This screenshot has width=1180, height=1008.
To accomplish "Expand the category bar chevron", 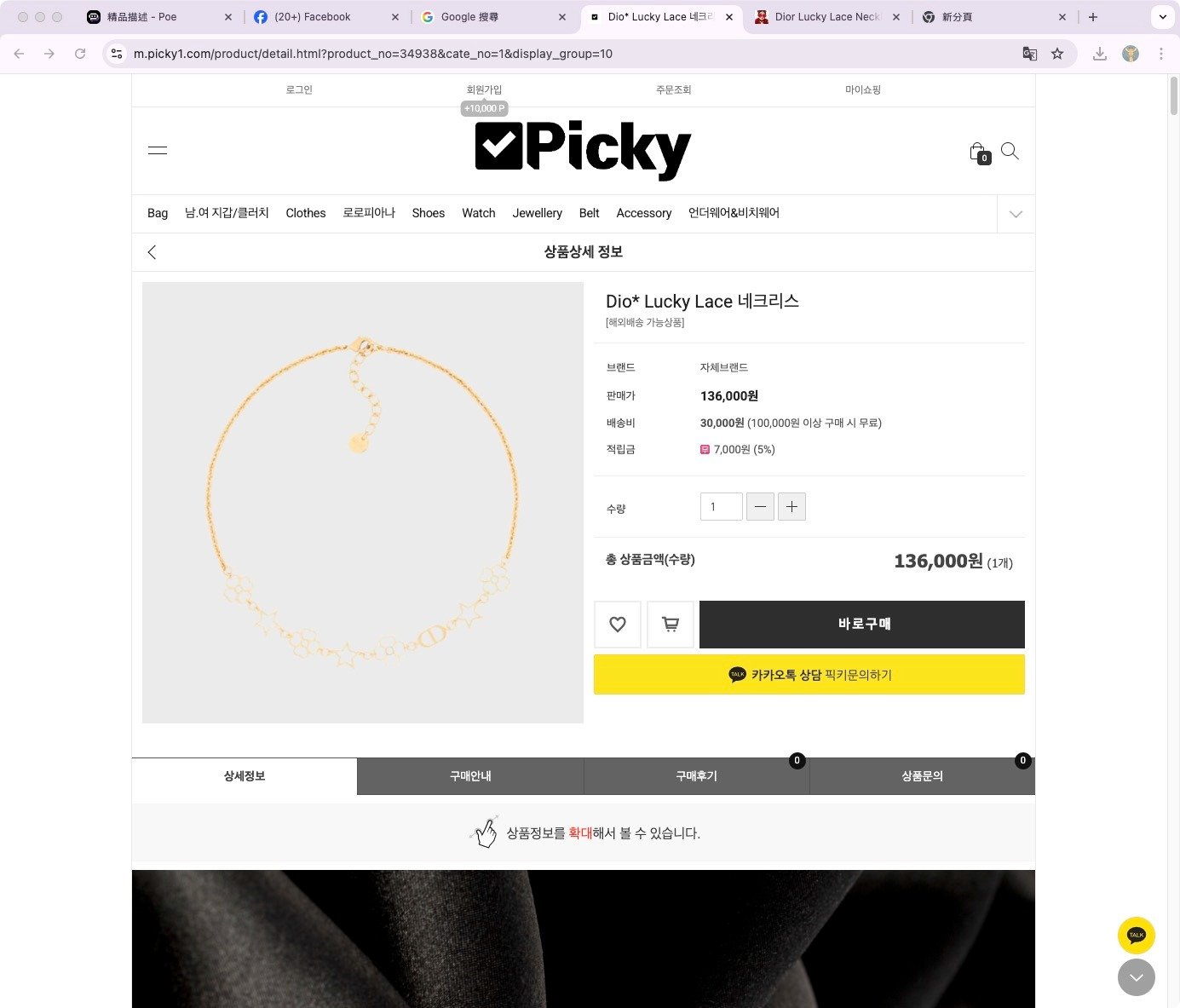I will [1016, 214].
